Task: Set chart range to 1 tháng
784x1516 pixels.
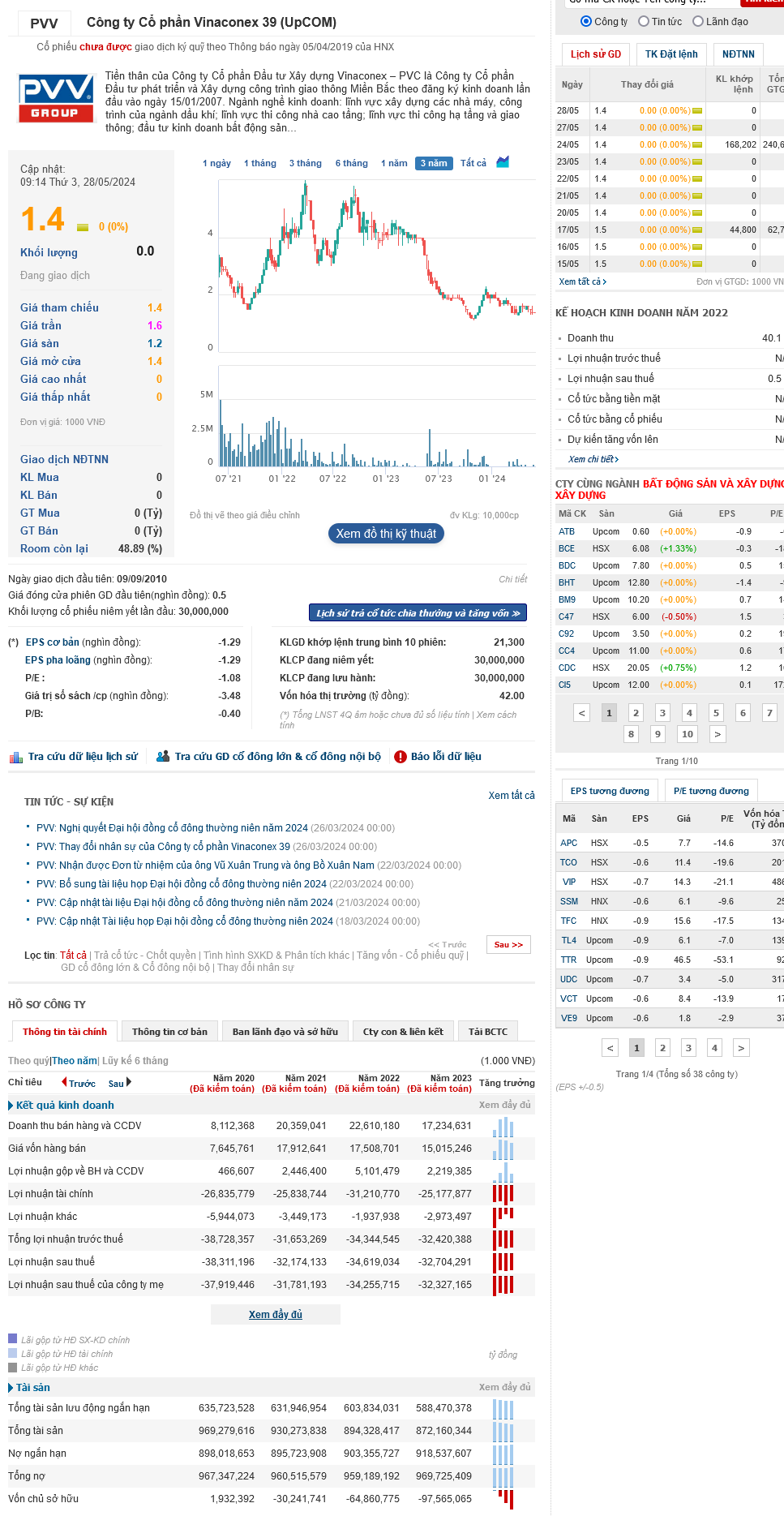Action: point(260,163)
